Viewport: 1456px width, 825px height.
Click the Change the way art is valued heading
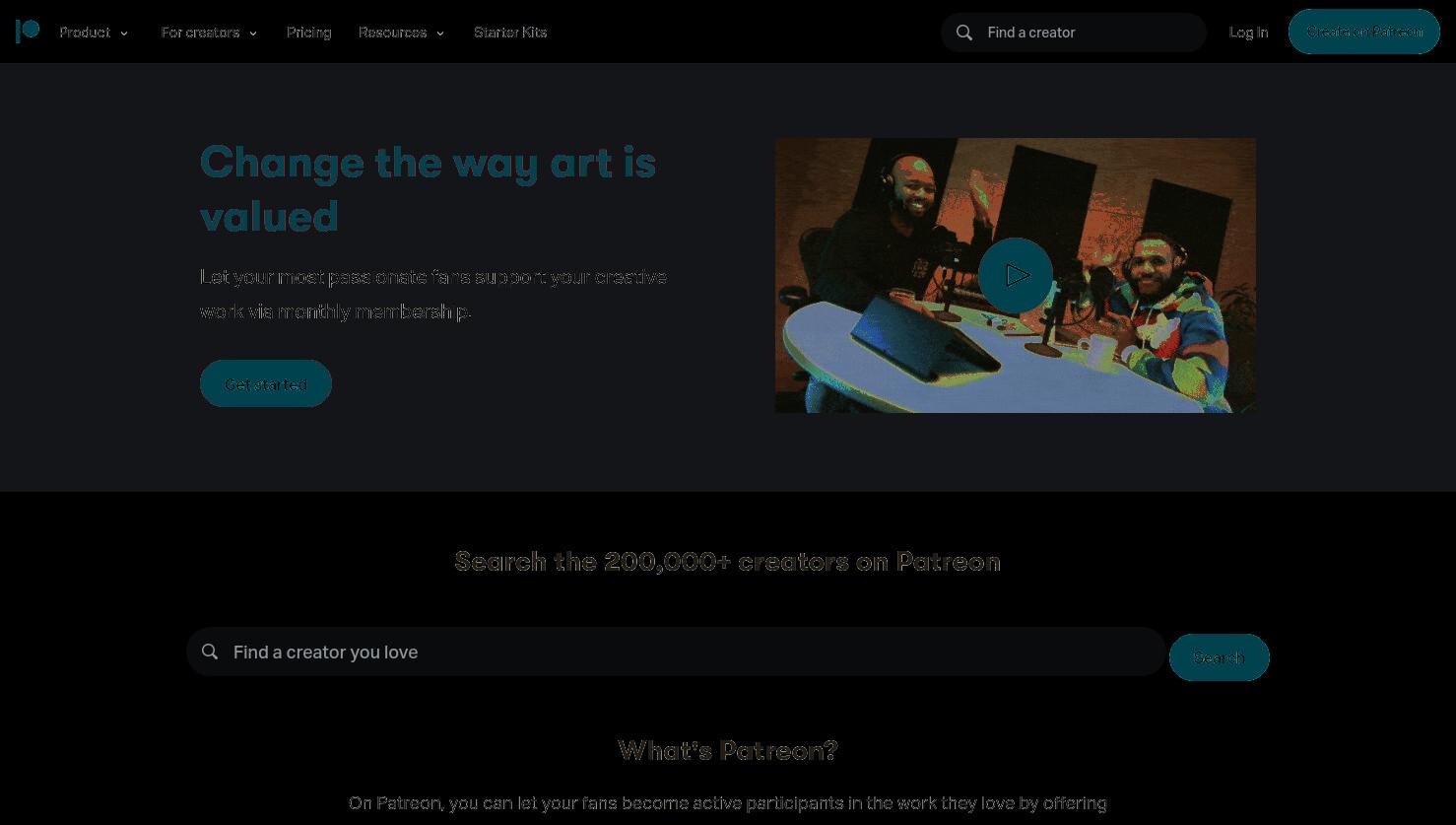click(429, 189)
